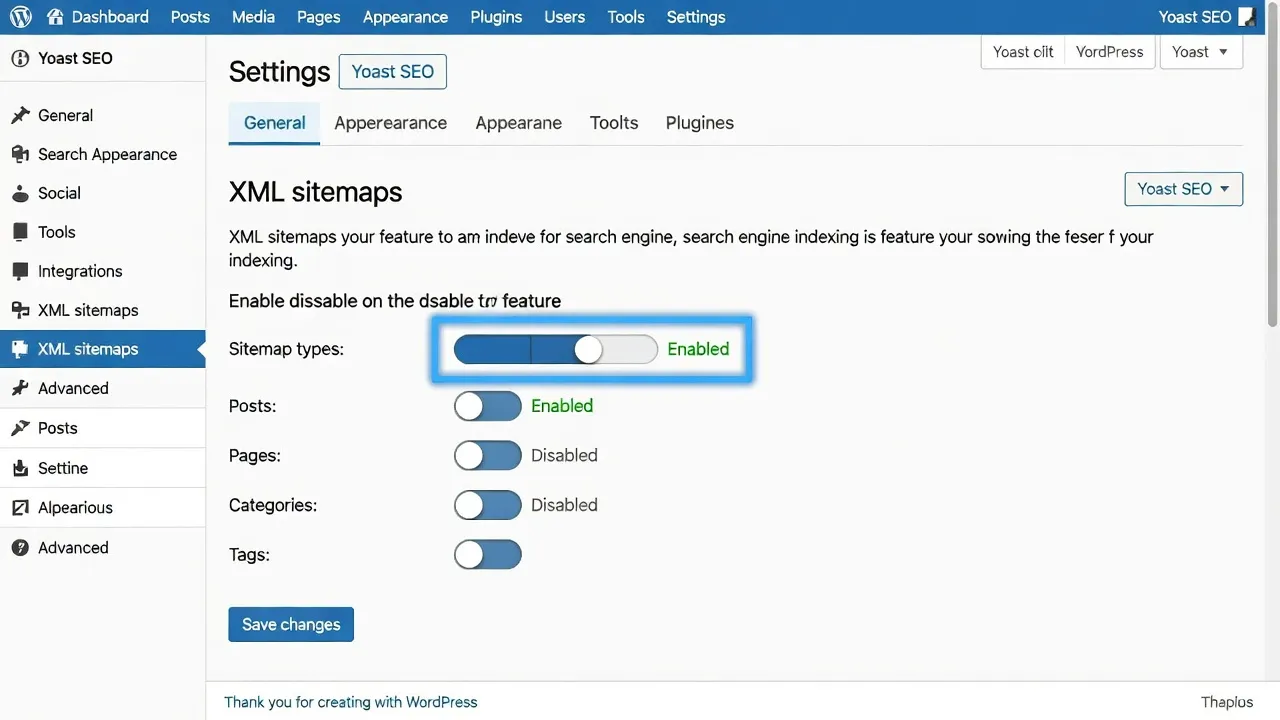Click the Yoast clit button
1280x720 pixels.
[x=1023, y=52]
